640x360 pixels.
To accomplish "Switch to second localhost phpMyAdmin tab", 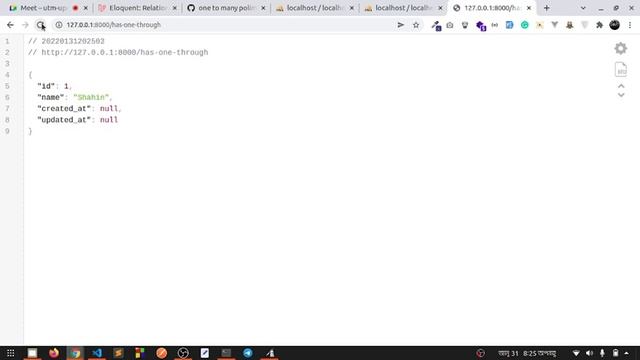I will [403, 8].
